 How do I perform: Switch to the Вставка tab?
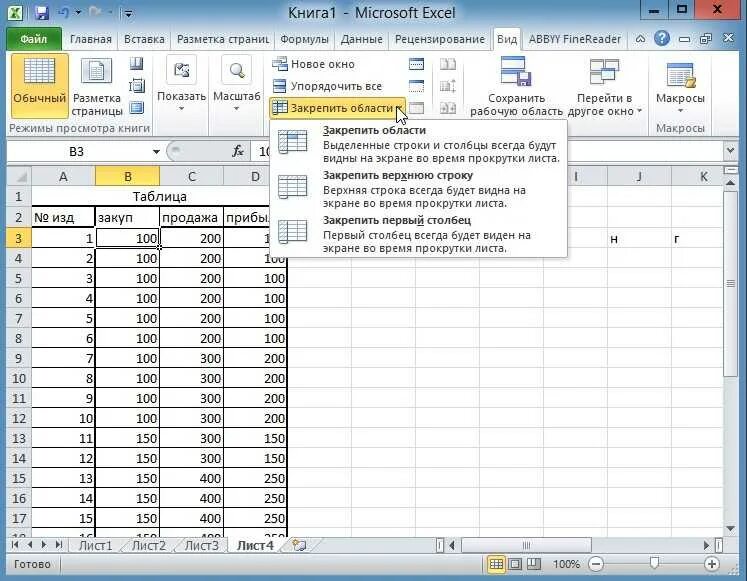click(x=144, y=39)
